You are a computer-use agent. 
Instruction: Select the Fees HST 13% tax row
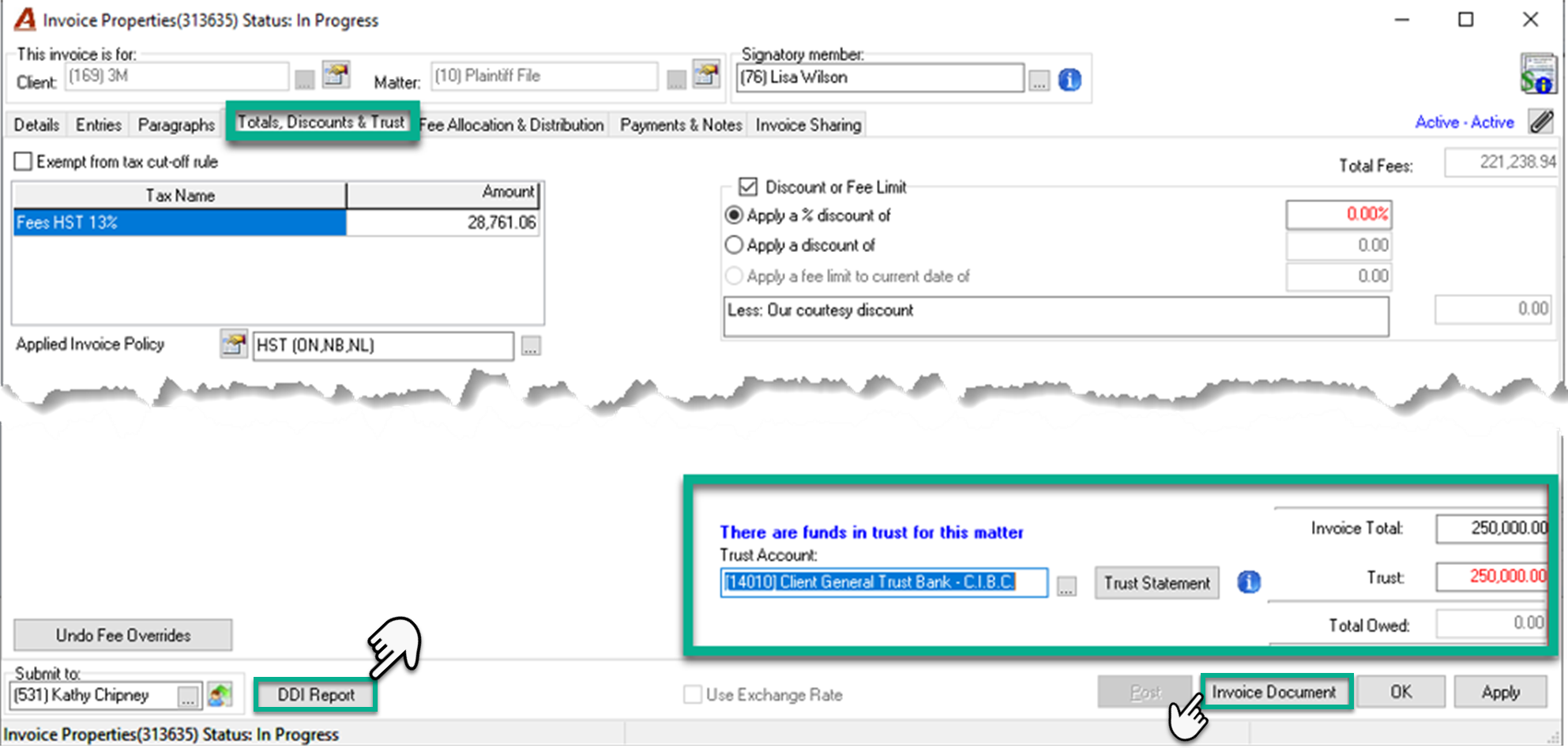click(276, 223)
